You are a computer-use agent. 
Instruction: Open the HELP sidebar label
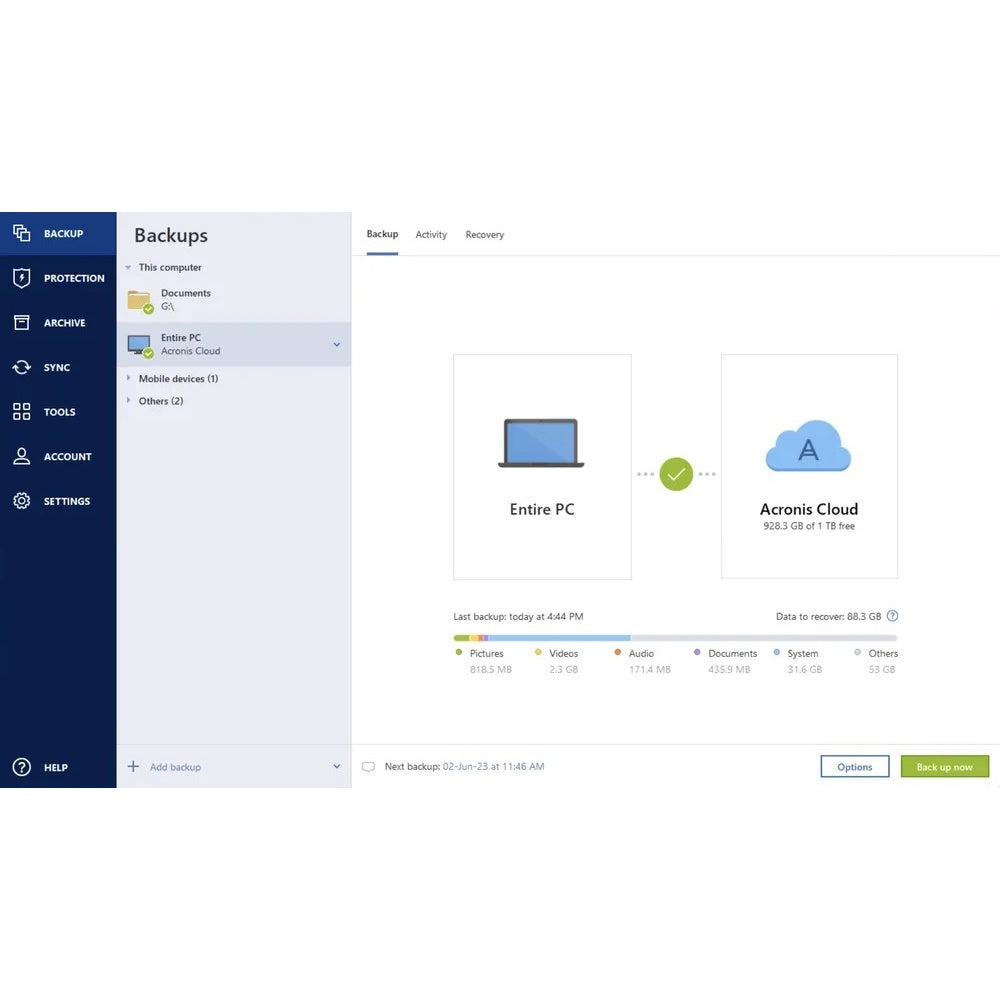coord(55,767)
